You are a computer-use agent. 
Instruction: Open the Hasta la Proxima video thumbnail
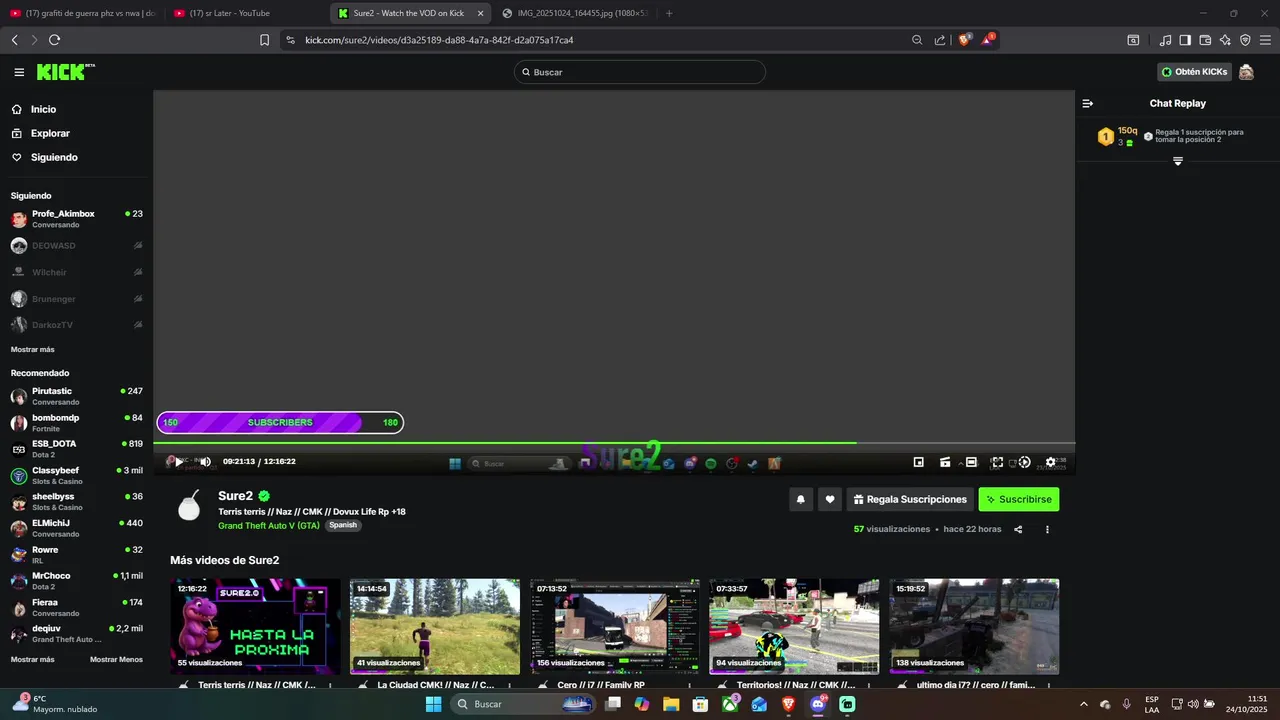pos(255,626)
